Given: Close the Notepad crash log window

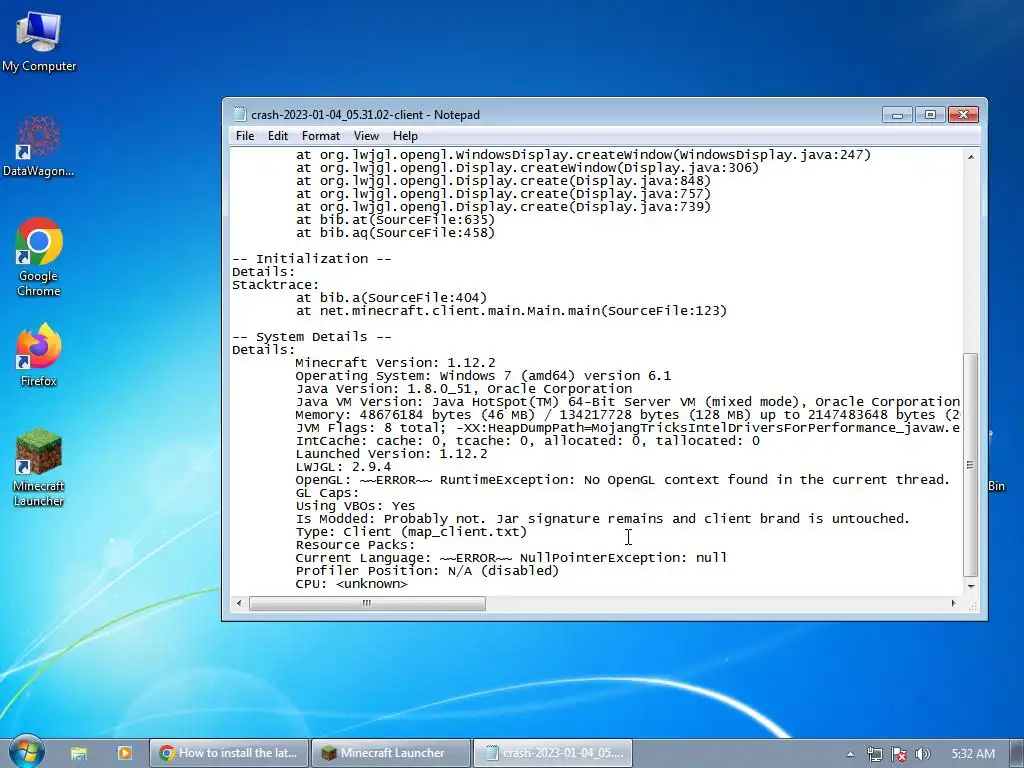Looking at the screenshot, I should click(x=963, y=115).
